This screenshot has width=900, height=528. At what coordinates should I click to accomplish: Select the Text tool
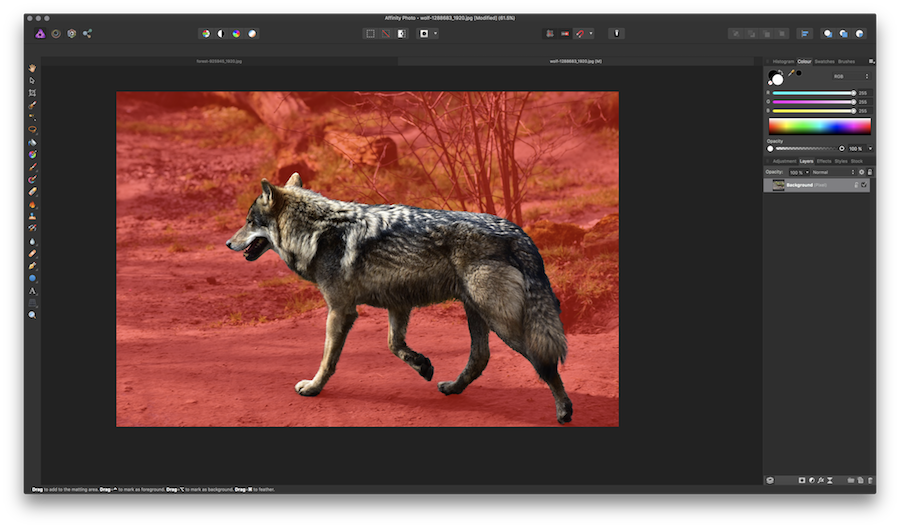point(32,290)
